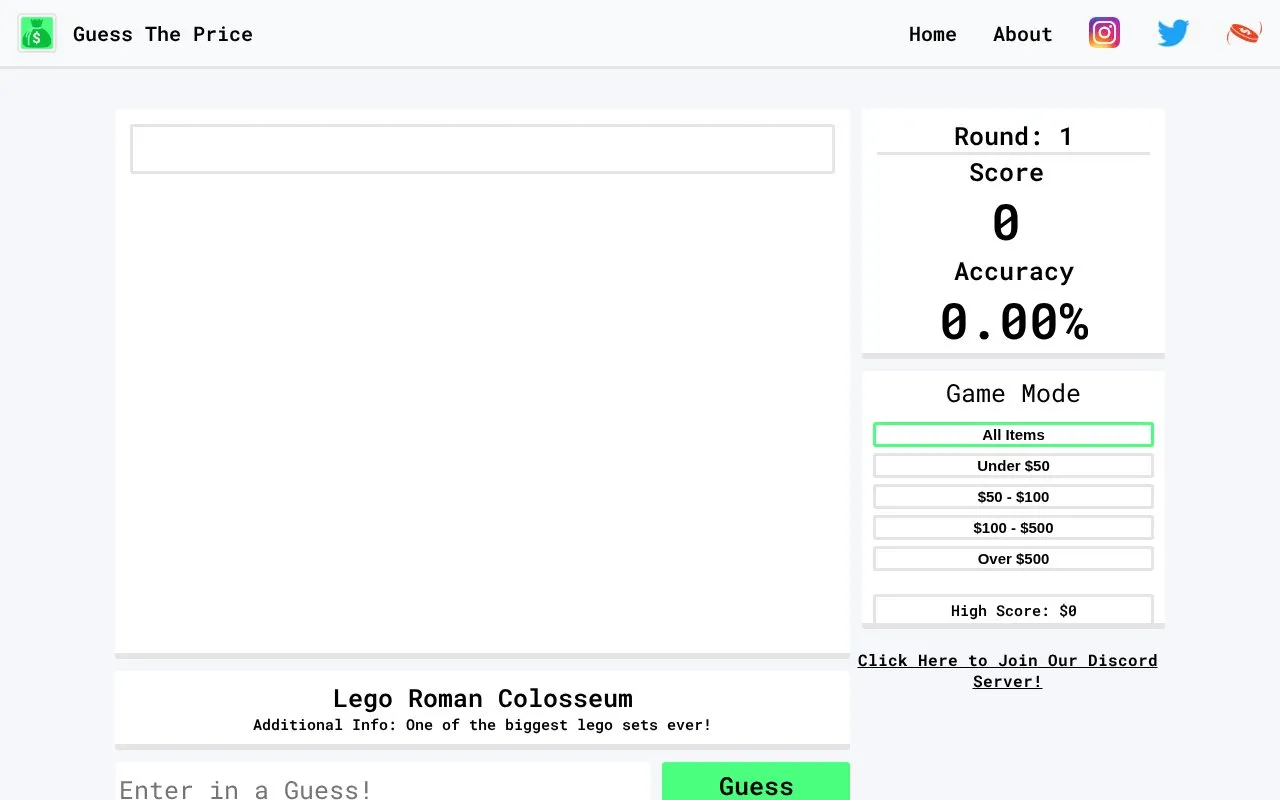This screenshot has width=1280, height=800.
Task: Click the green money bag logo
Action: [37, 34]
